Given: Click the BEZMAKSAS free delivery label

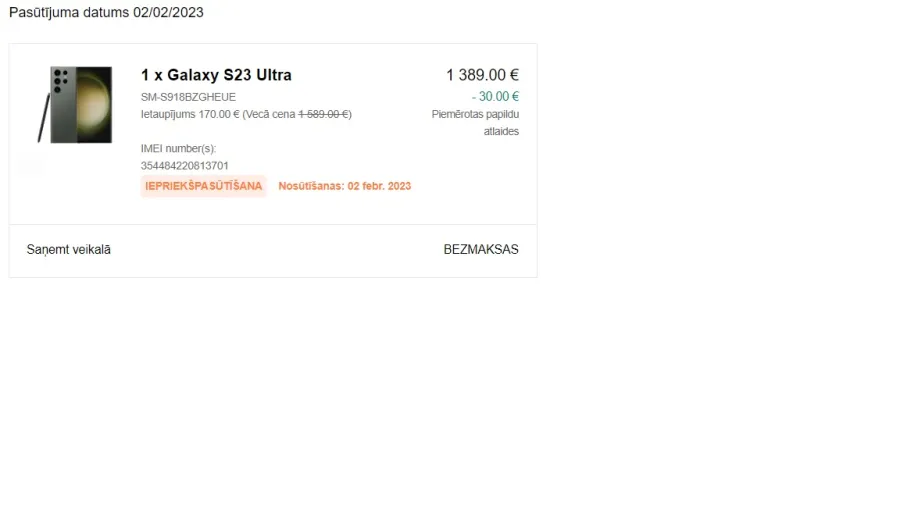Looking at the screenshot, I should tap(481, 250).
